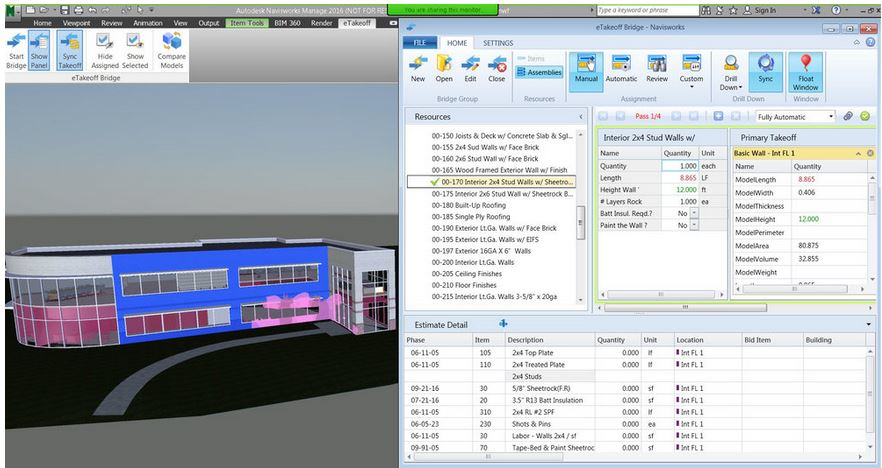Click the Open folder icon in quick access toolbar
Viewport: 882px width, 468px height.
[x=44, y=10]
